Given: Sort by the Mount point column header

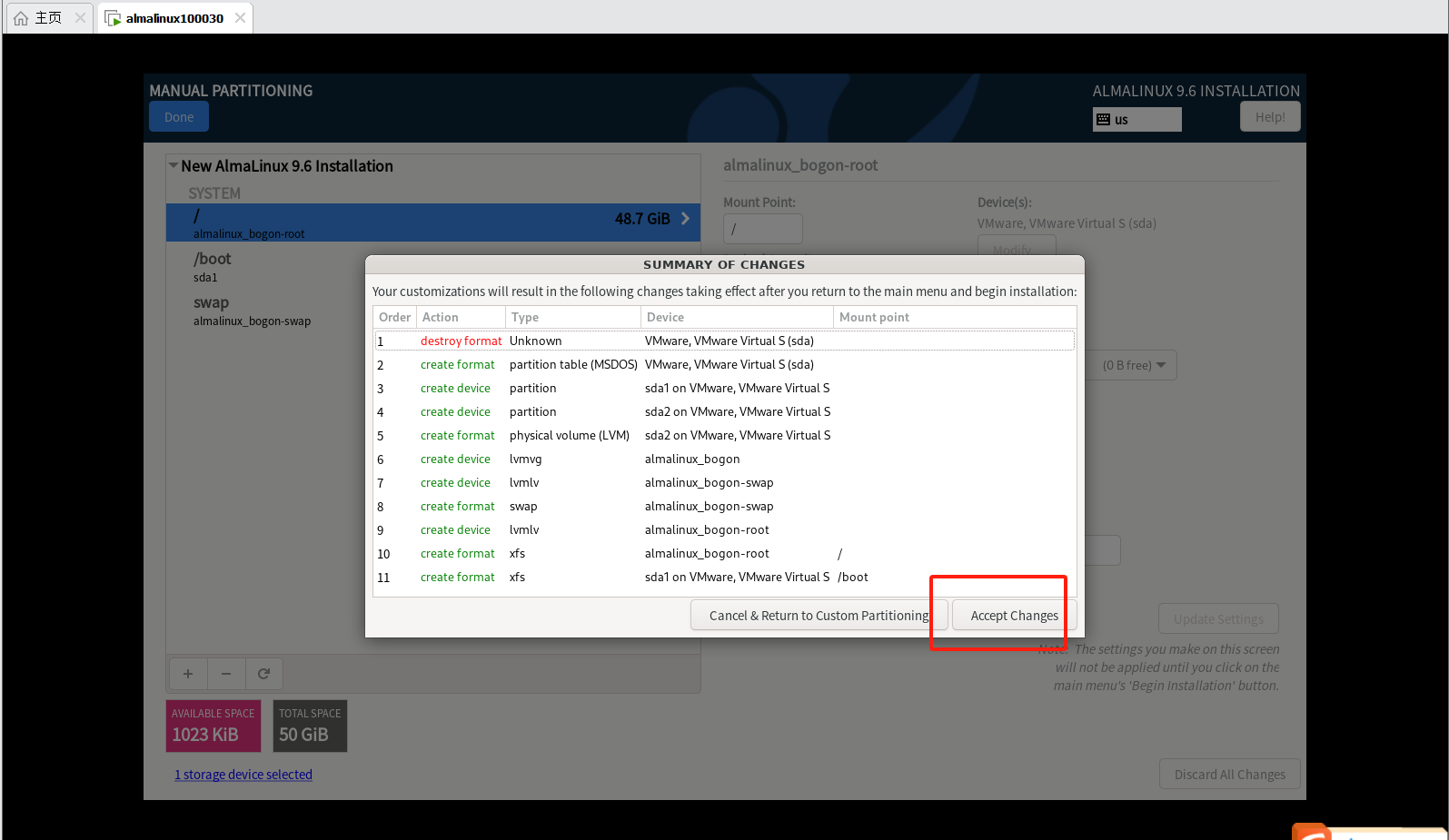Looking at the screenshot, I should [954, 317].
